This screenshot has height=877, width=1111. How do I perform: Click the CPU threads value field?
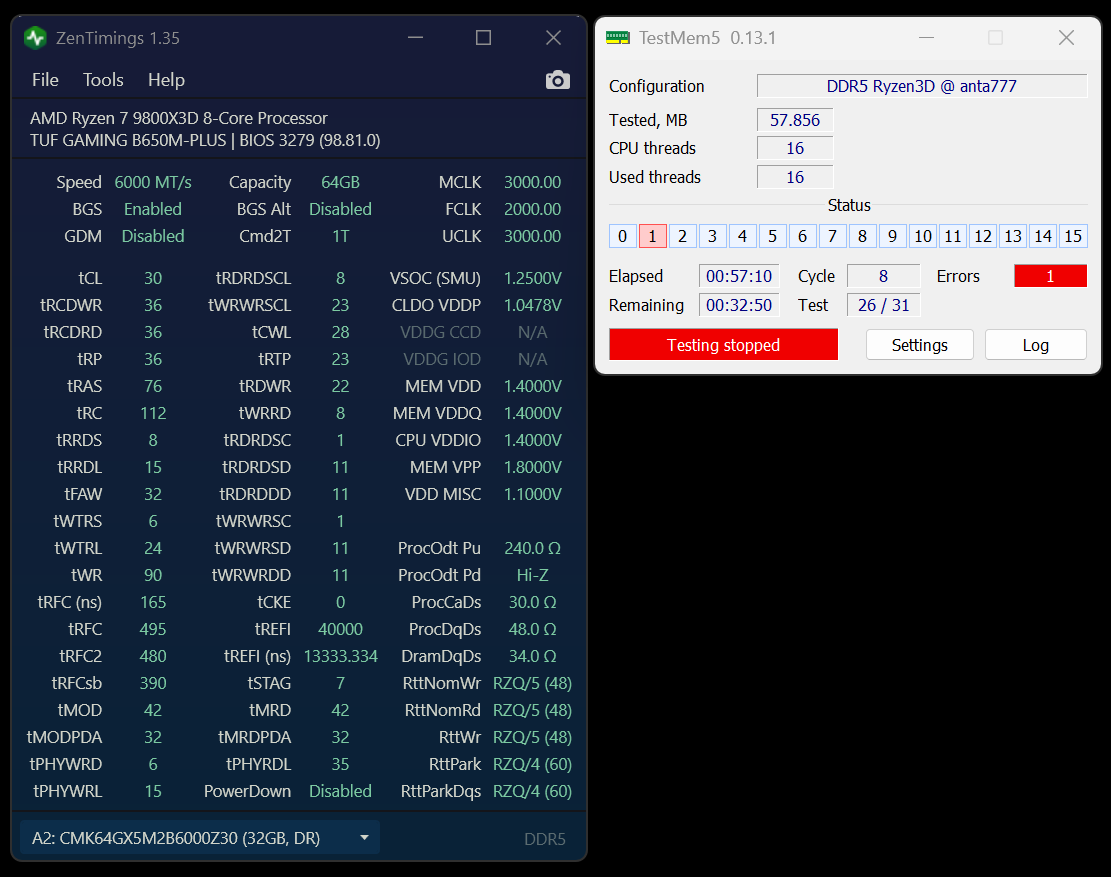pyautogui.click(x=795, y=148)
